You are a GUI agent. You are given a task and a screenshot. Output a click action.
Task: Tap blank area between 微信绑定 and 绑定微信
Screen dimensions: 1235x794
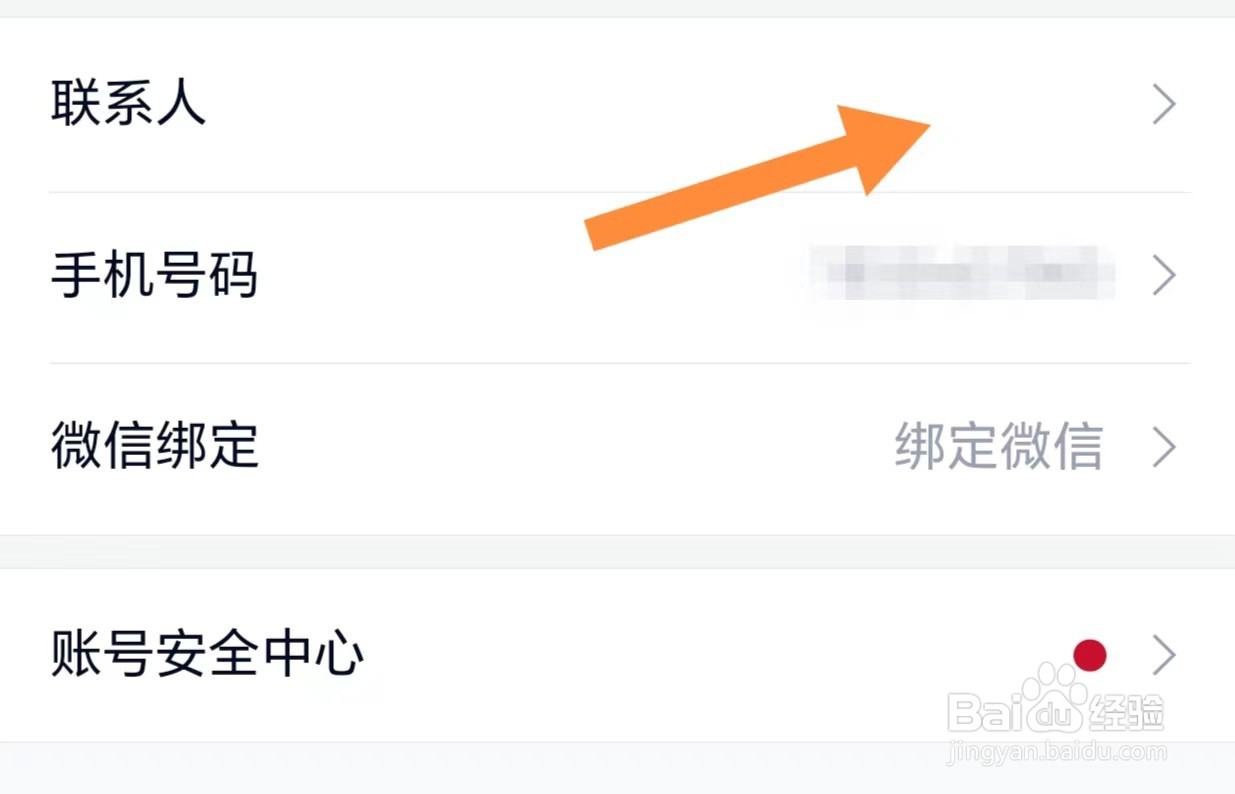coord(575,447)
